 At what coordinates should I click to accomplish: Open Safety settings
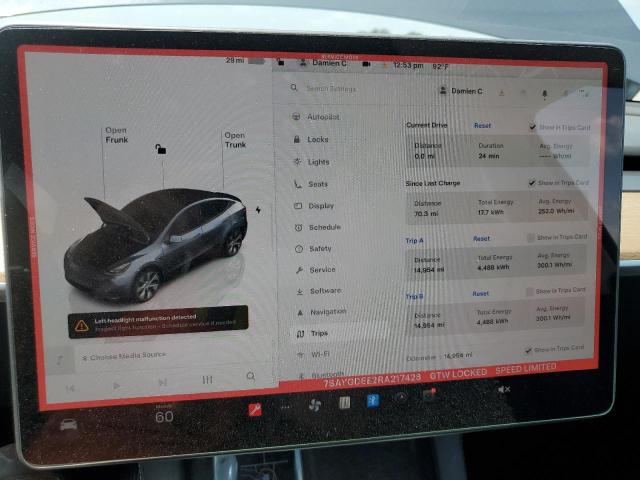coord(313,249)
